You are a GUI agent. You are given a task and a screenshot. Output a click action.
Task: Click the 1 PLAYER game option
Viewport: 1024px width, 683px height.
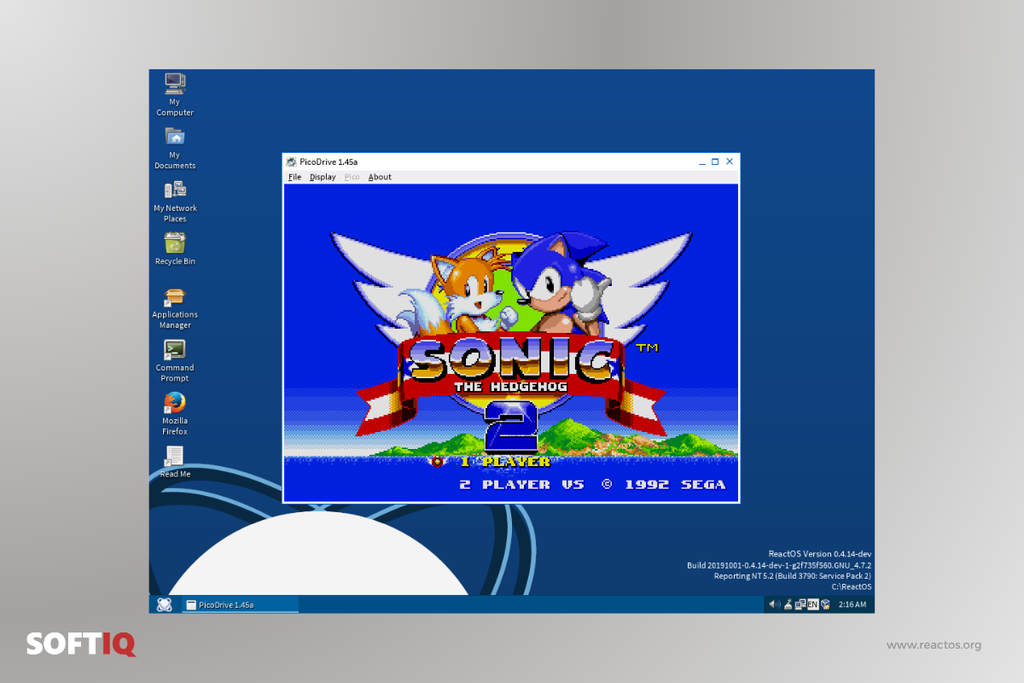(x=505, y=462)
